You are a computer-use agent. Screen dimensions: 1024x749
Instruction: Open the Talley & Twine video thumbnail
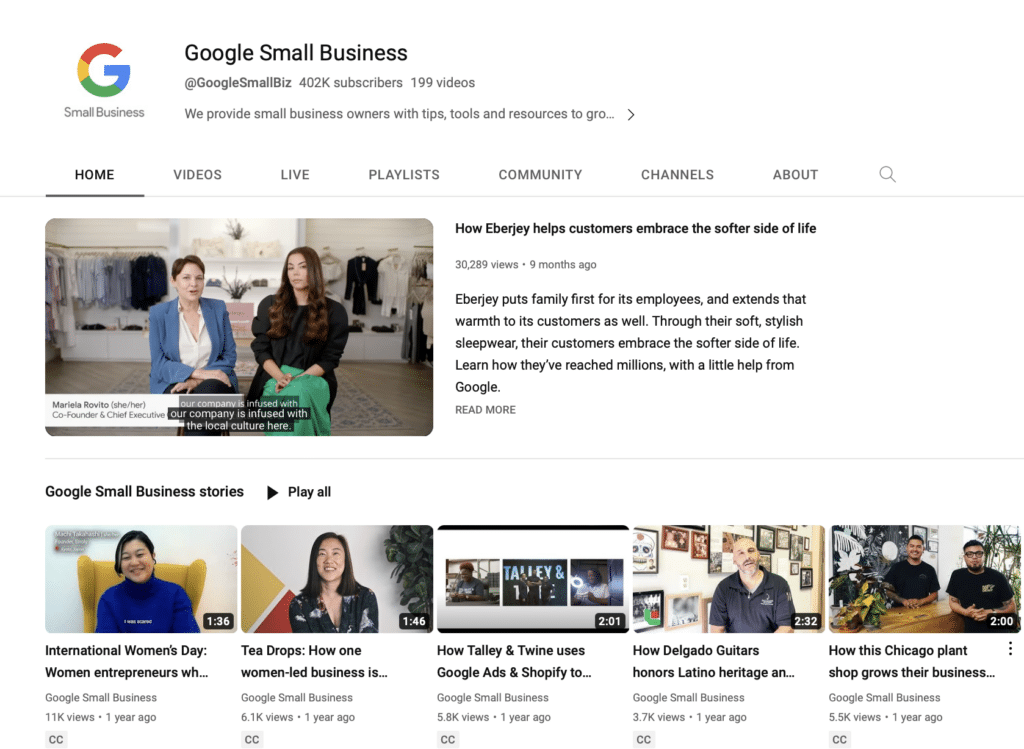(533, 579)
